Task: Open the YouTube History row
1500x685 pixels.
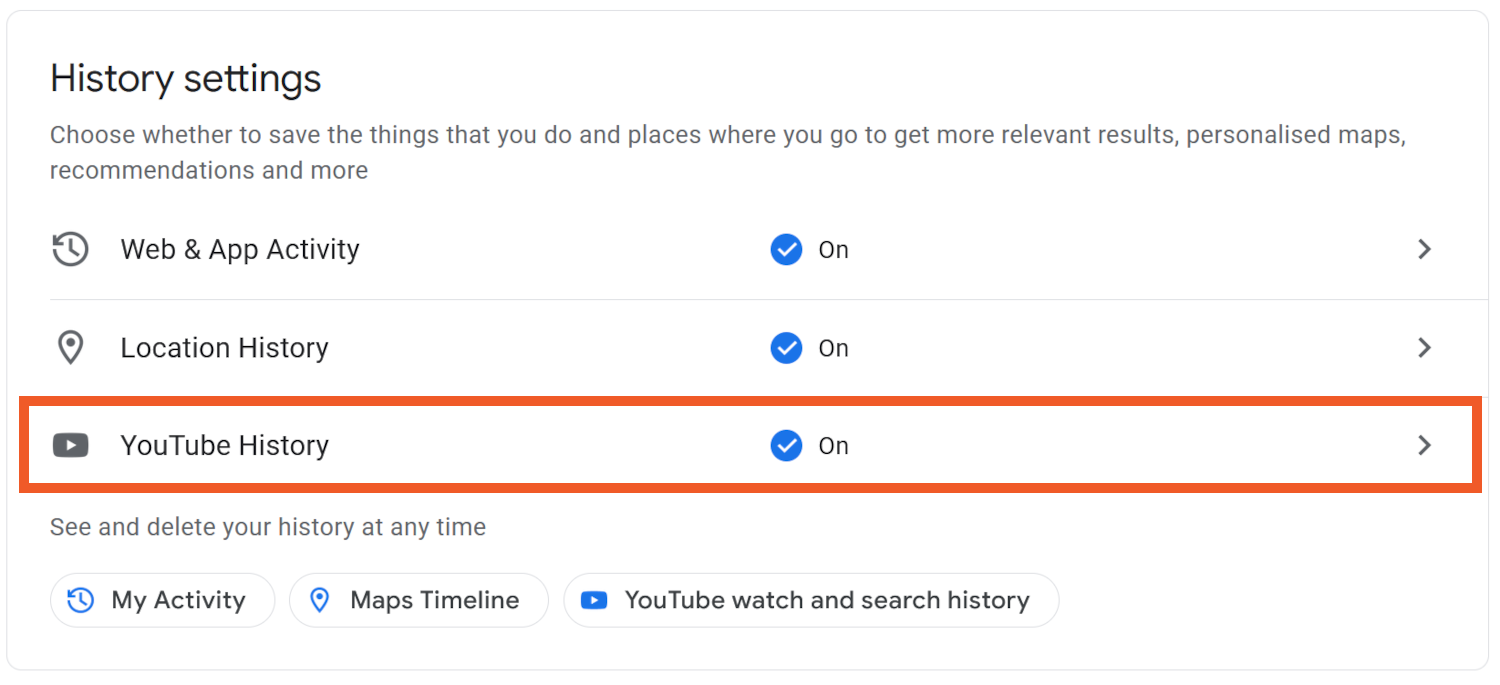Action: [225, 445]
